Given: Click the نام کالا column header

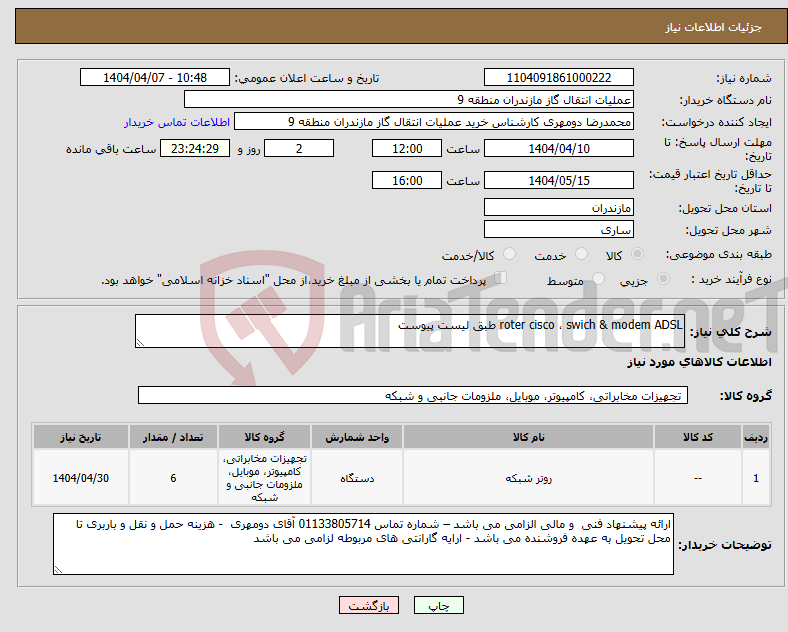Looking at the screenshot, I should click(x=528, y=437).
